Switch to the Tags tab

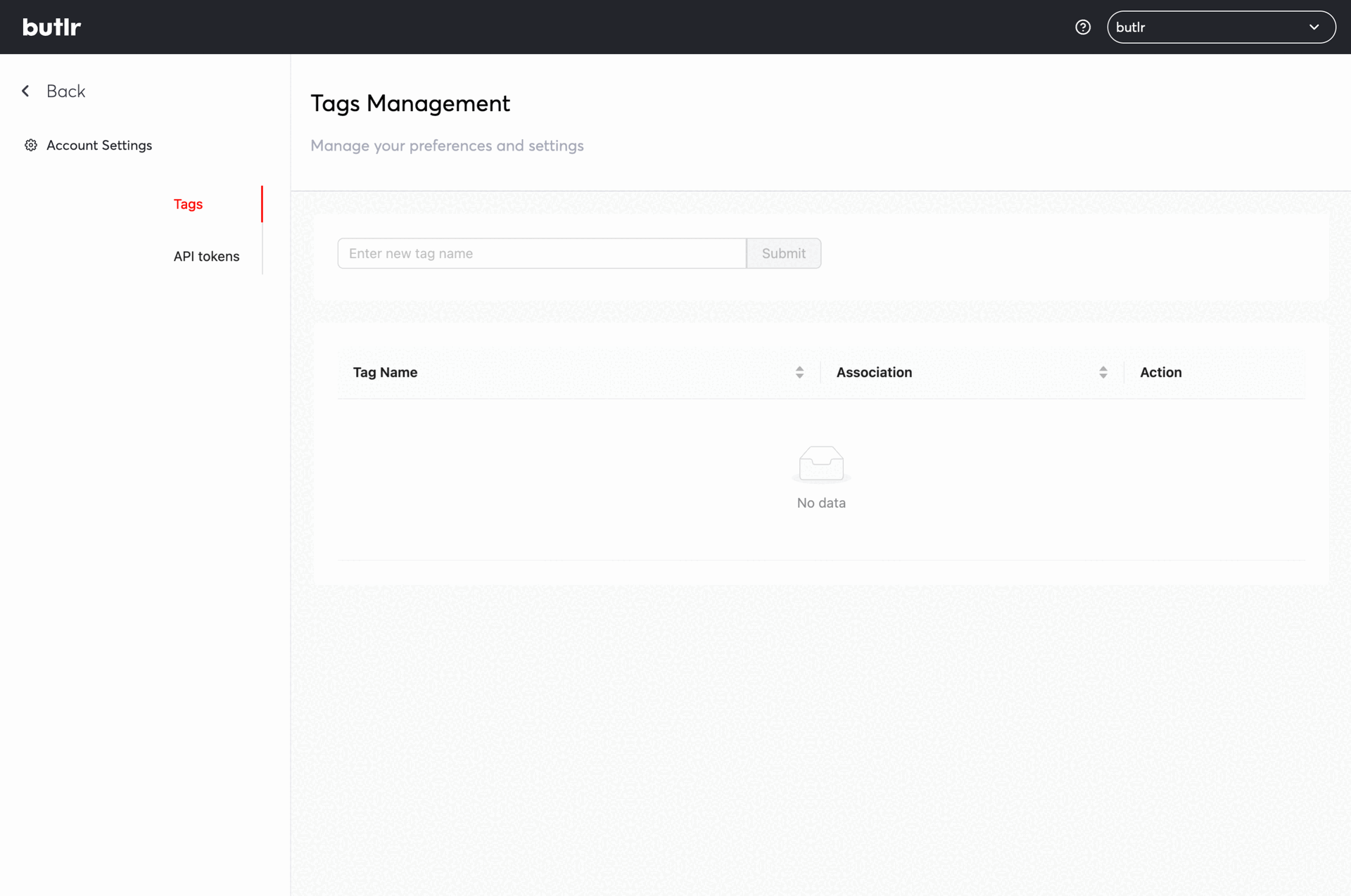click(188, 204)
